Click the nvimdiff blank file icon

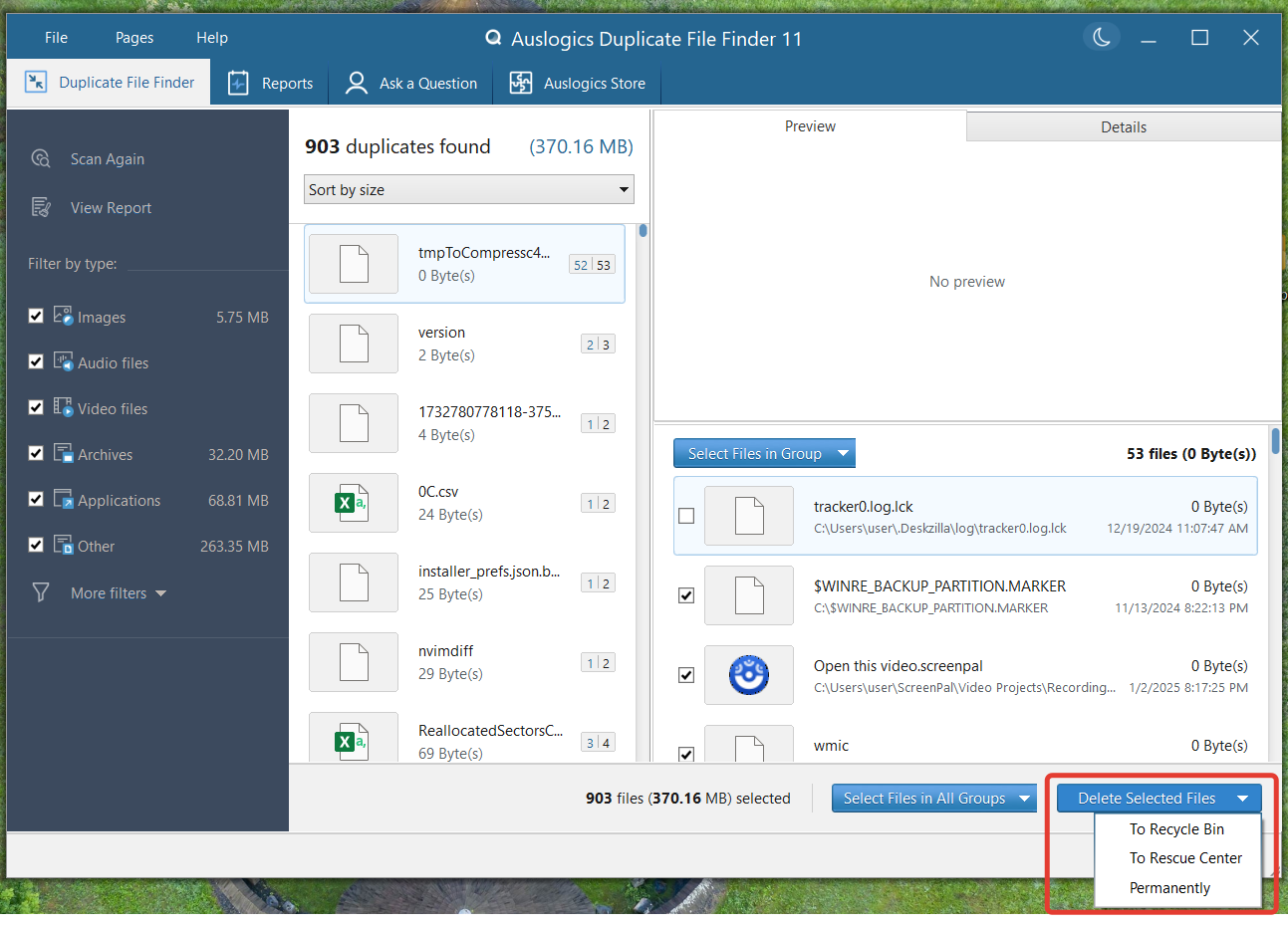354,662
